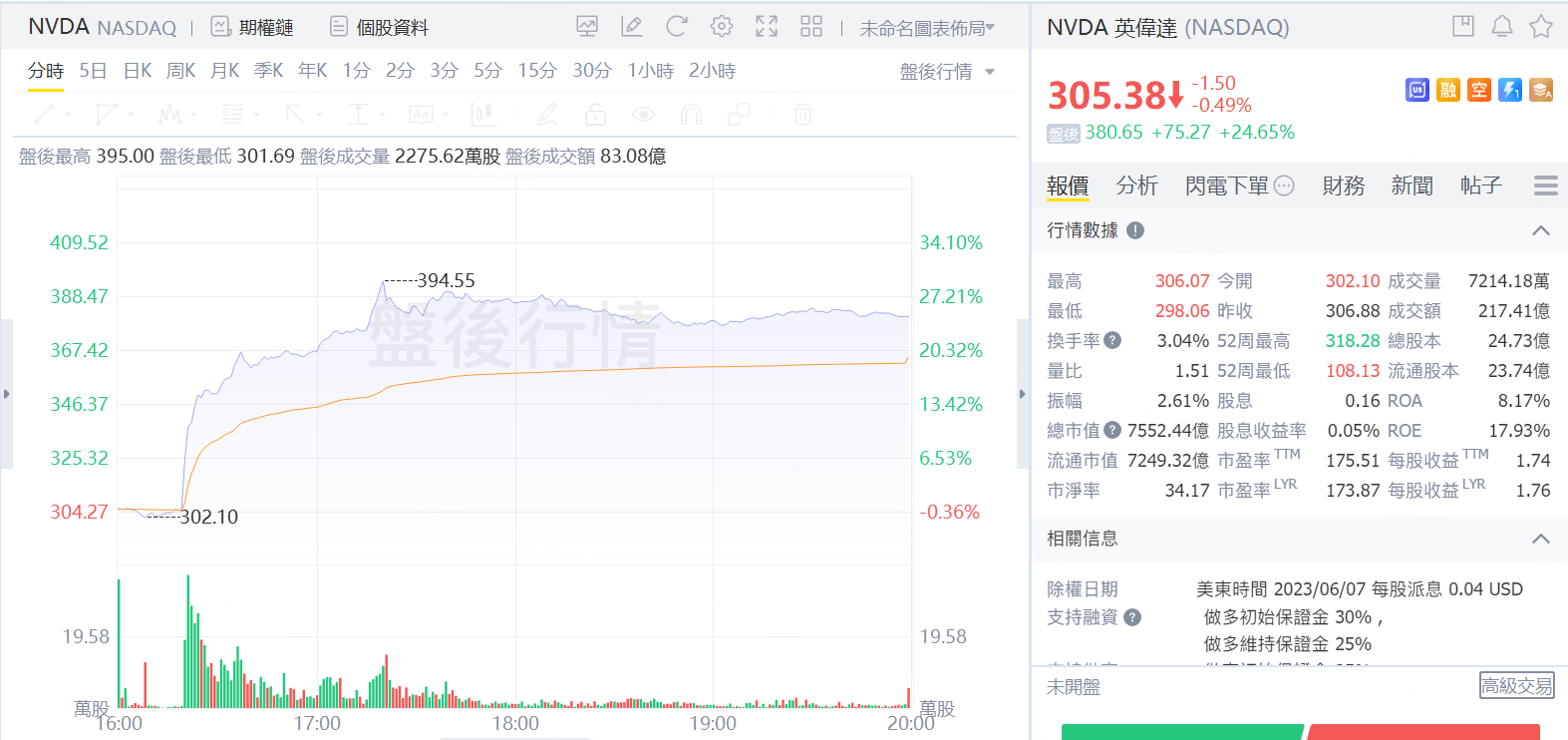Click the bar chart indicator tool
1568x740 pixels.
[483, 115]
